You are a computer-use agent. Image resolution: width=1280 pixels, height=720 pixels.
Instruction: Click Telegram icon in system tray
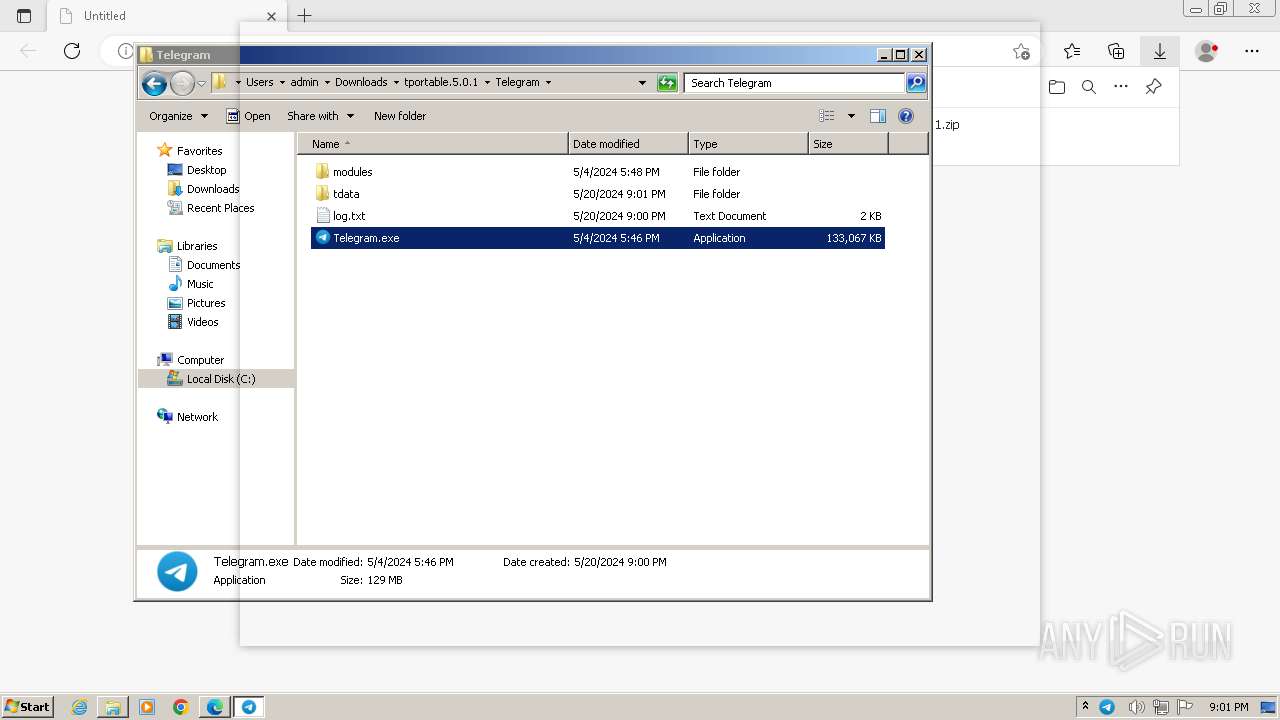[1107, 707]
